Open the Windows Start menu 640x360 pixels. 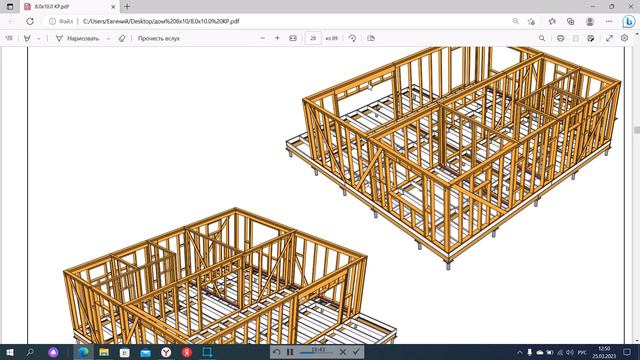click(9, 352)
